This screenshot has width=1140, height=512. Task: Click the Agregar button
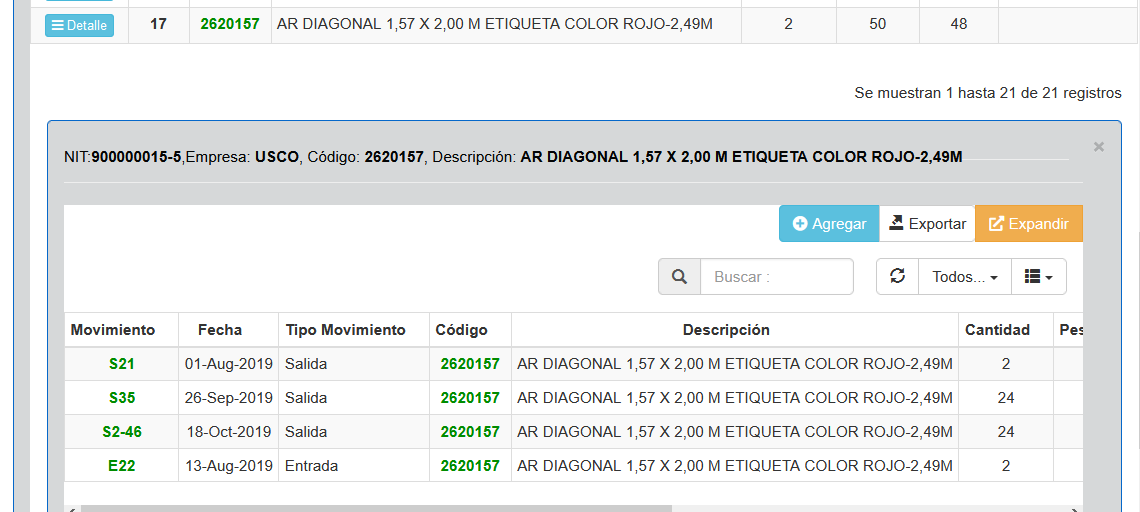click(x=829, y=224)
